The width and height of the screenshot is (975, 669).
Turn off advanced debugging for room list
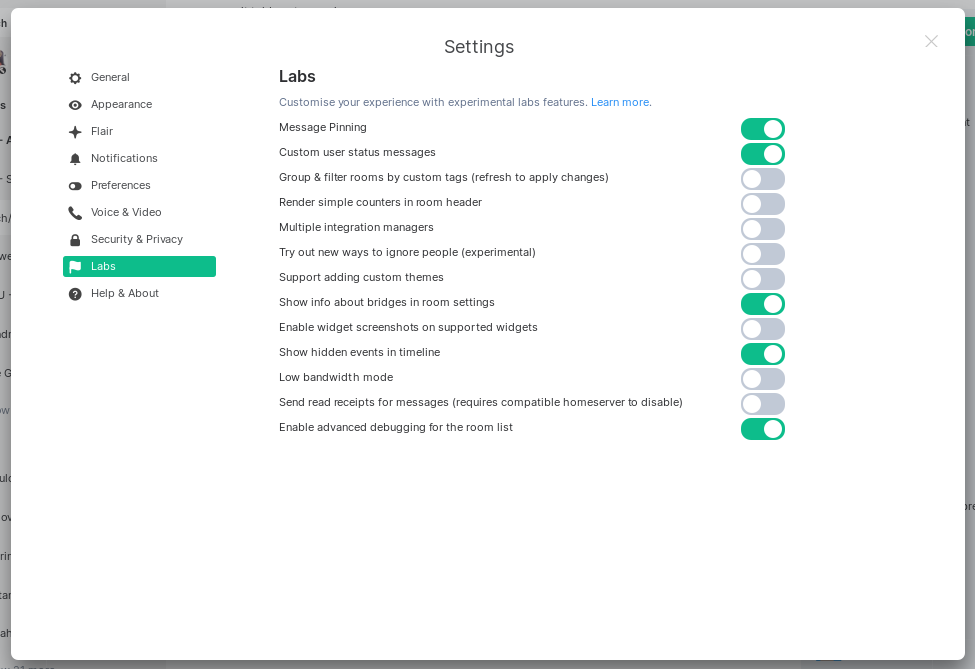click(x=763, y=429)
